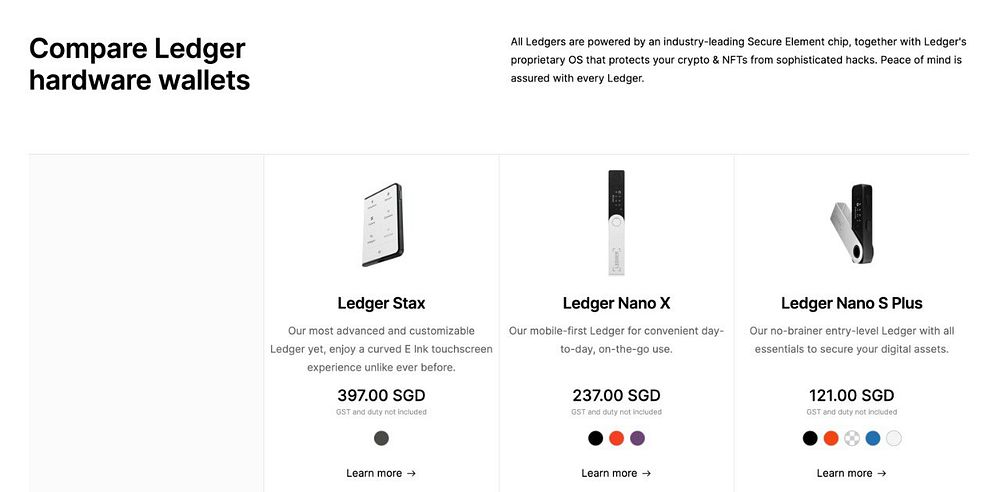Viewport: 1000px width, 492px height.
Task: Choose the black color swatch for Nano X
Action: click(596, 438)
